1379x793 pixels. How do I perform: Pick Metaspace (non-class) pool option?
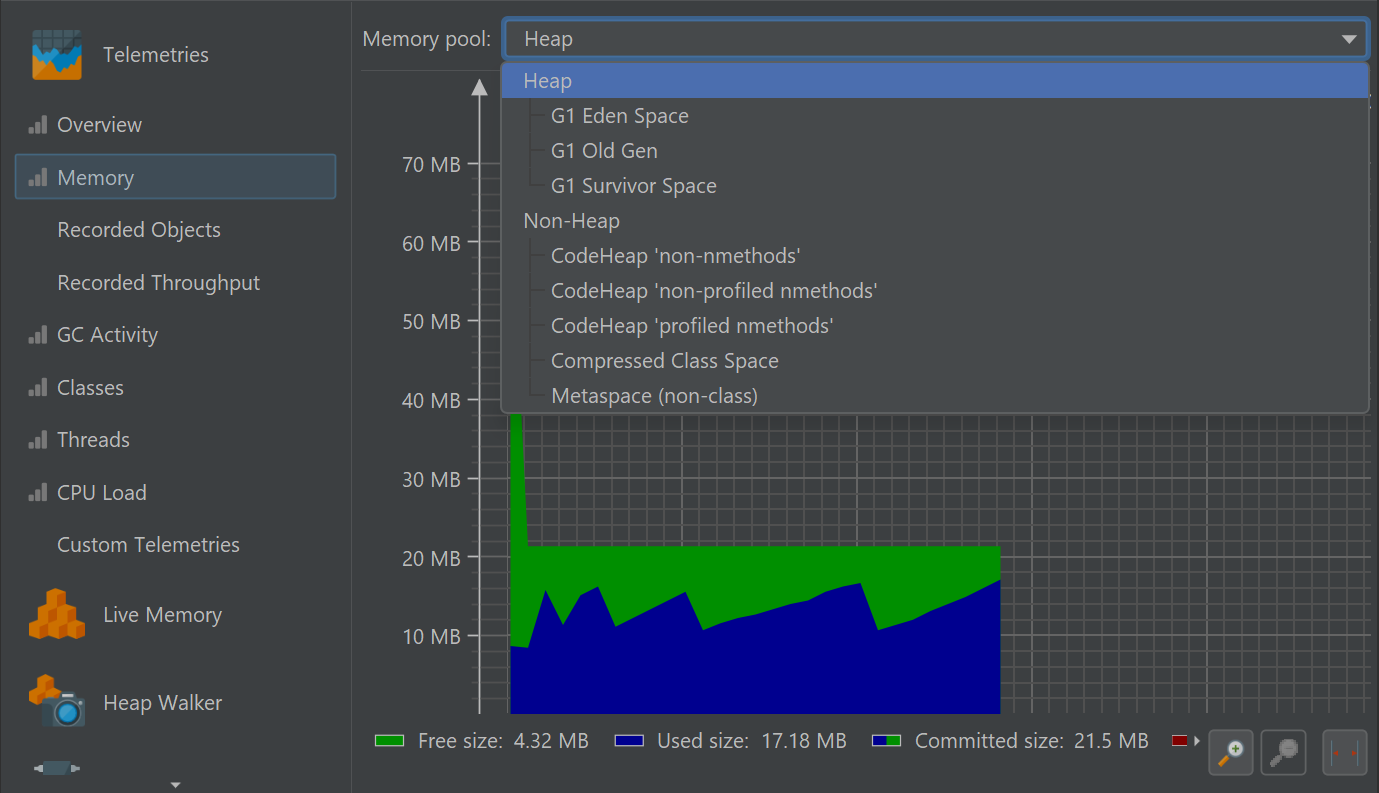(654, 396)
